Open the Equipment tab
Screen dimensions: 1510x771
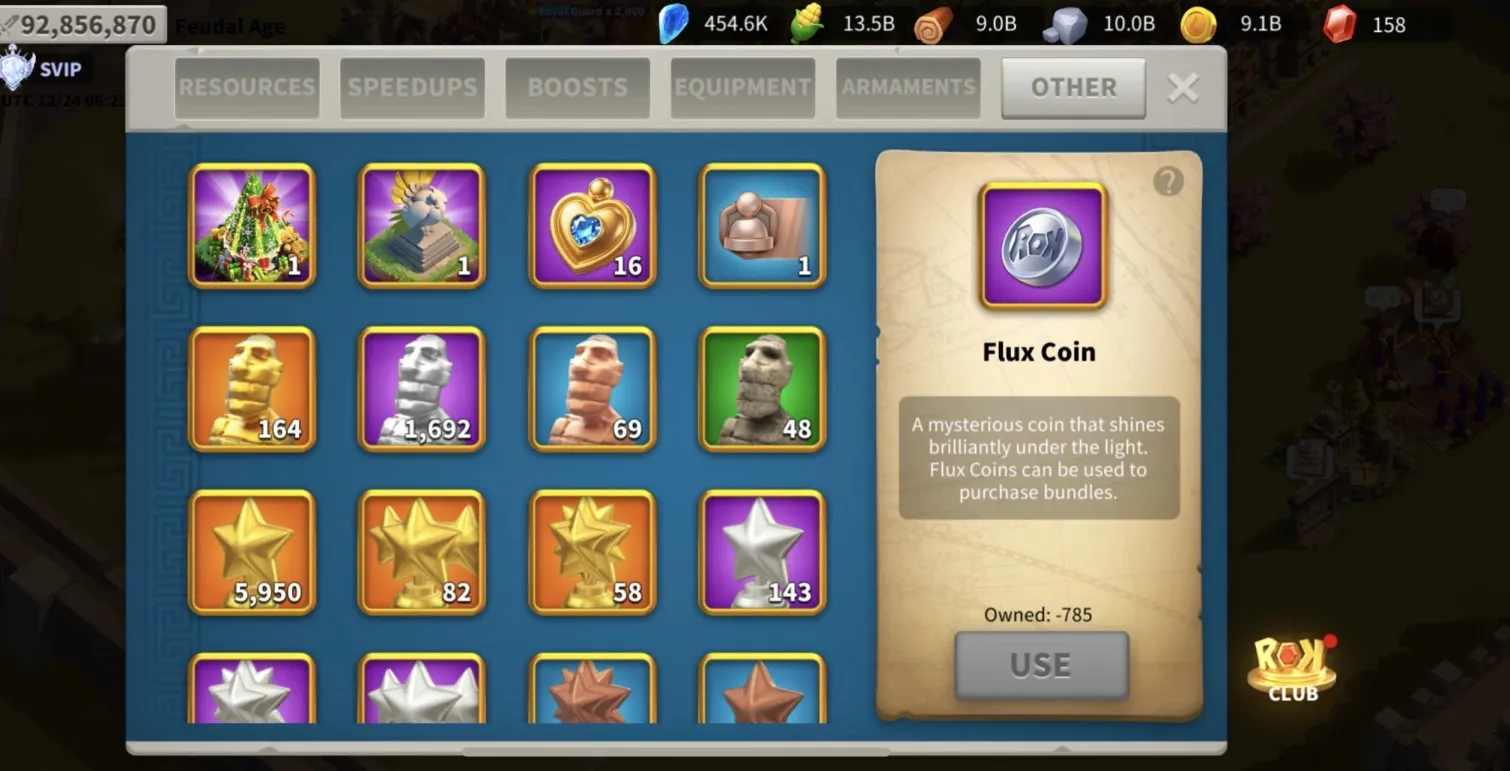pos(743,87)
